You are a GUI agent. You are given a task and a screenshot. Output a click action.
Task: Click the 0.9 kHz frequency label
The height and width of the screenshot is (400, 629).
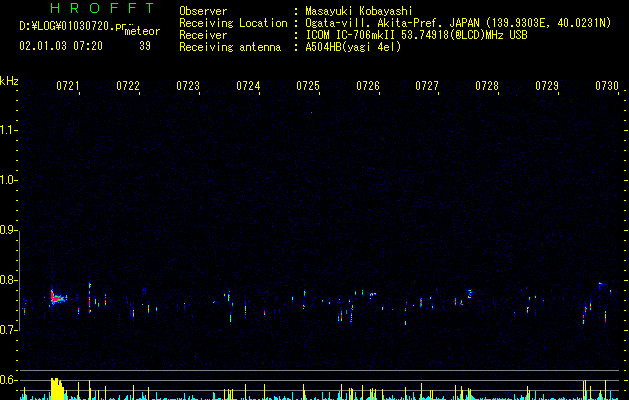(8, 230)
